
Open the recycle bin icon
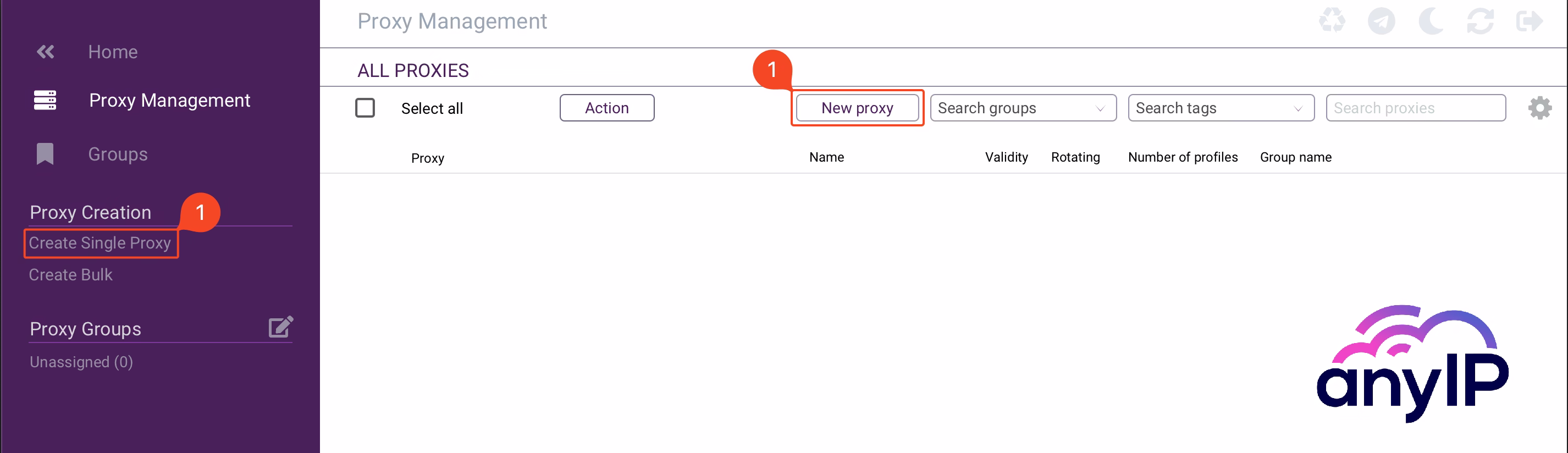pos(1332,21)
